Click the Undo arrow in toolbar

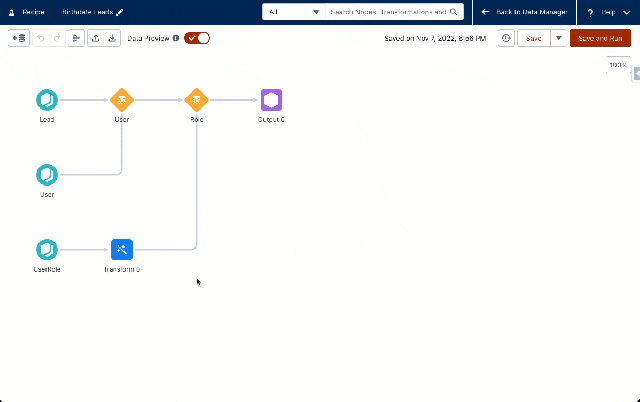point(41,38)
